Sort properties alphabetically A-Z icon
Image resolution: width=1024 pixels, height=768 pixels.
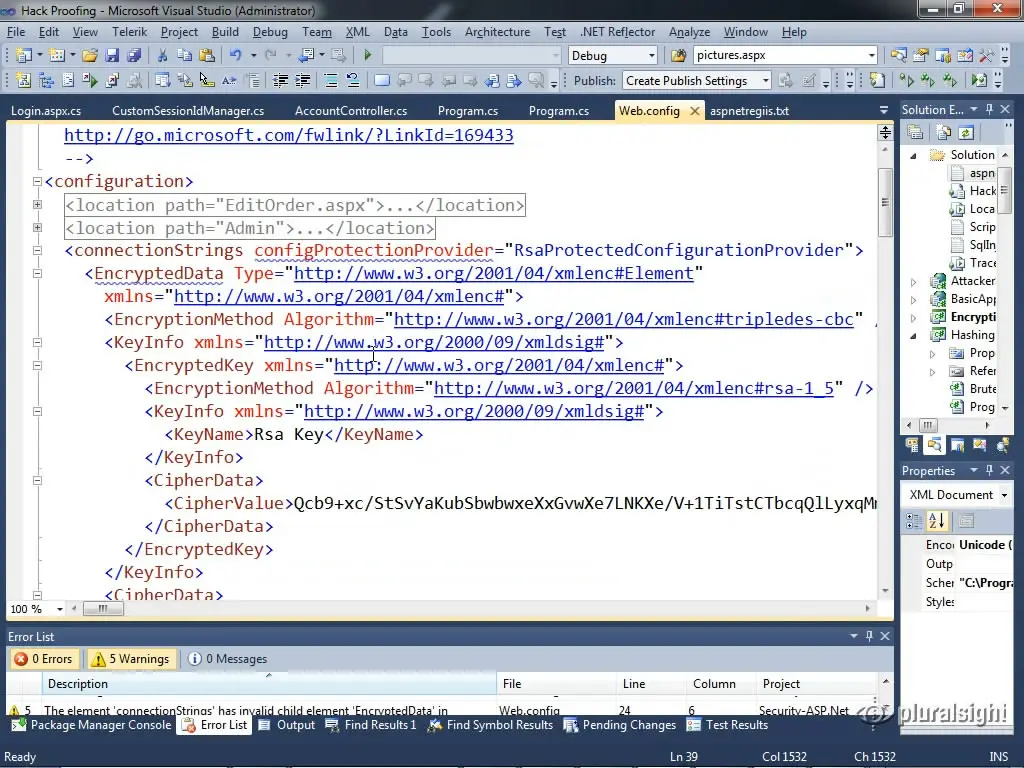pyautogui.click(x=936, y=521)
